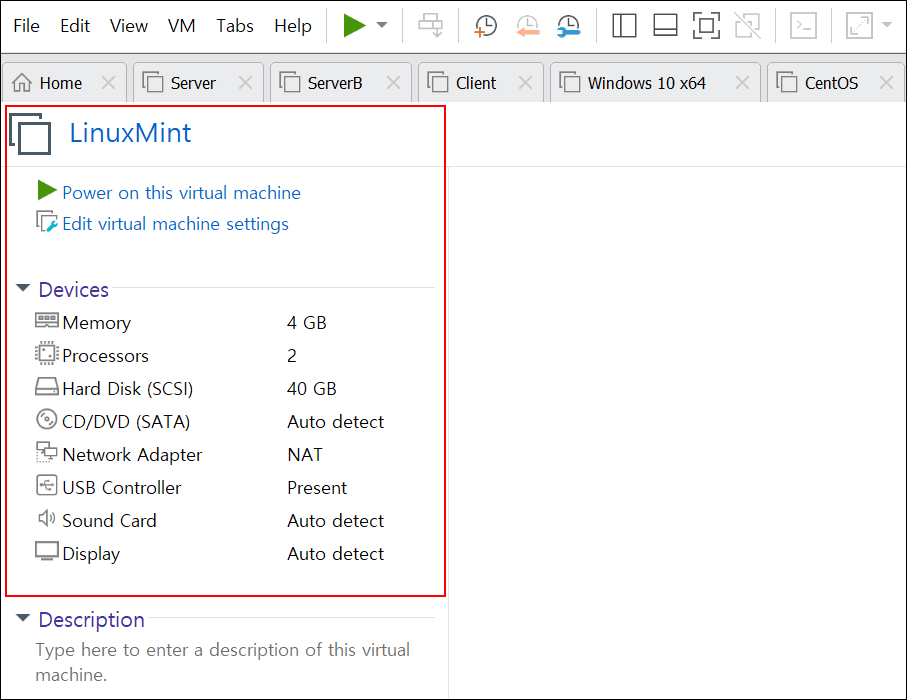The image size is (907, 700).
Task: Revert to snapshot using the orange arrow clock icon
Action: 528,26
